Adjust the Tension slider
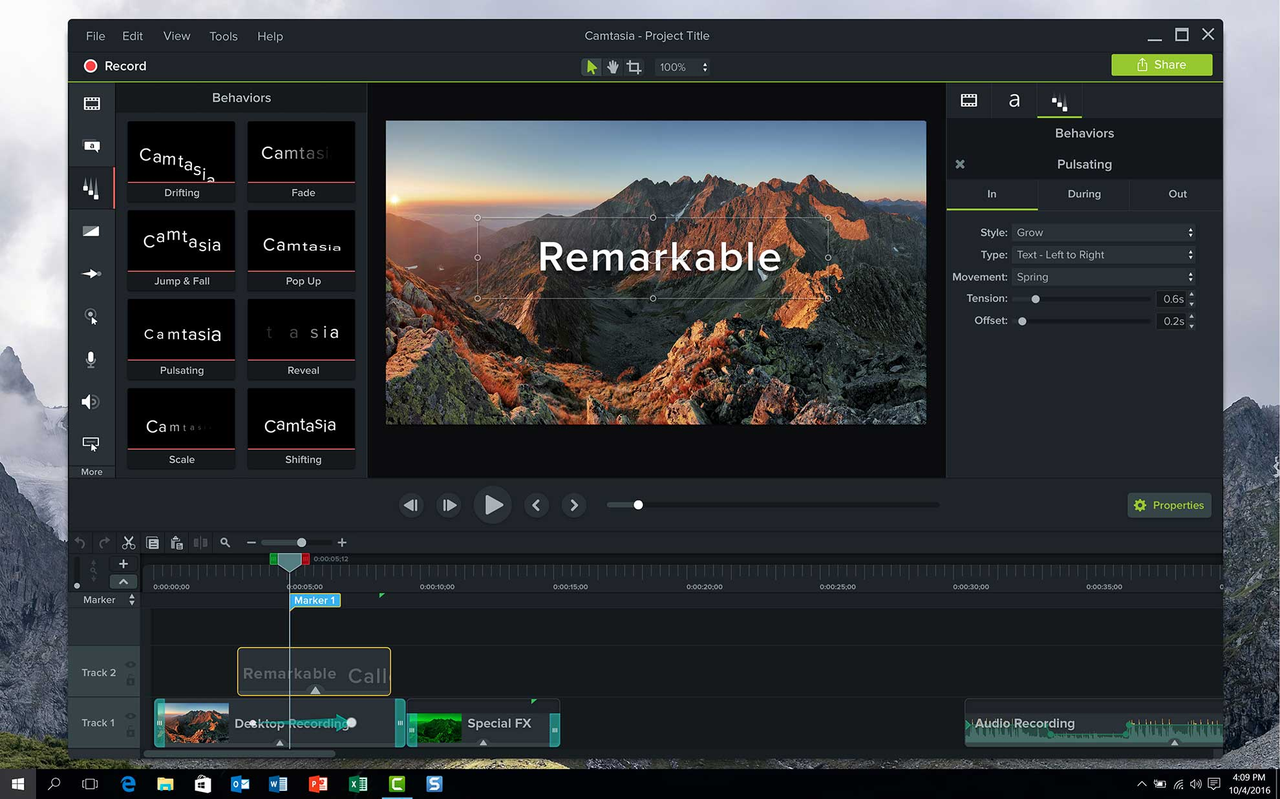The height and width of the screenshot is (799, 1280). 1035,298
